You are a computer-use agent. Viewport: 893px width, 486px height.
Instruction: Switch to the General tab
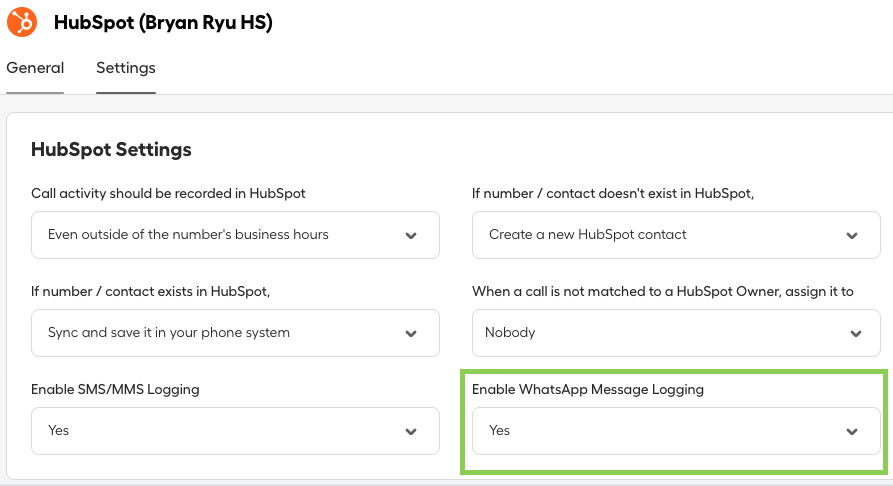point(35,68)
